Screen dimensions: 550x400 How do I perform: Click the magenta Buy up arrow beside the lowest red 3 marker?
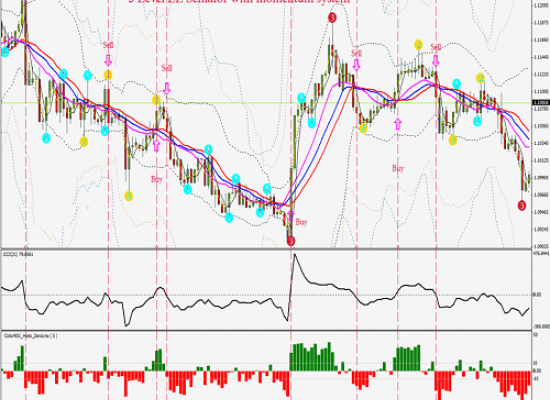[x=291, y=216]
